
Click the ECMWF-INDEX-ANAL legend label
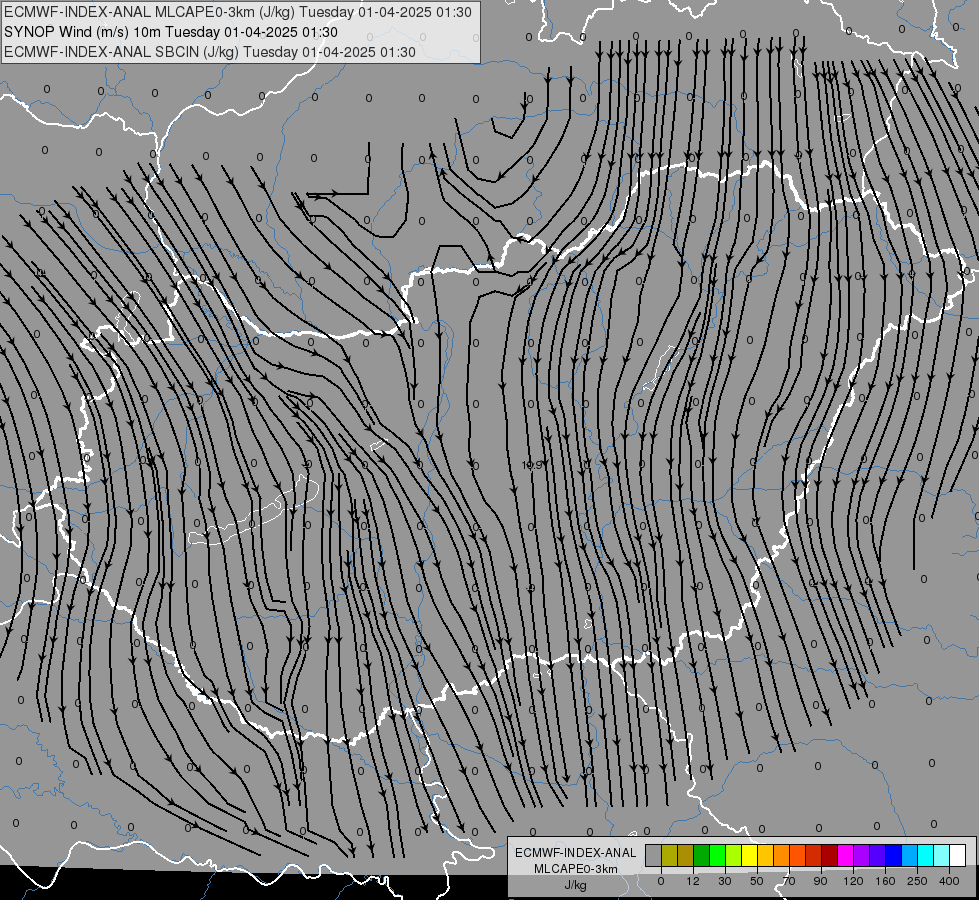(576, 853)
